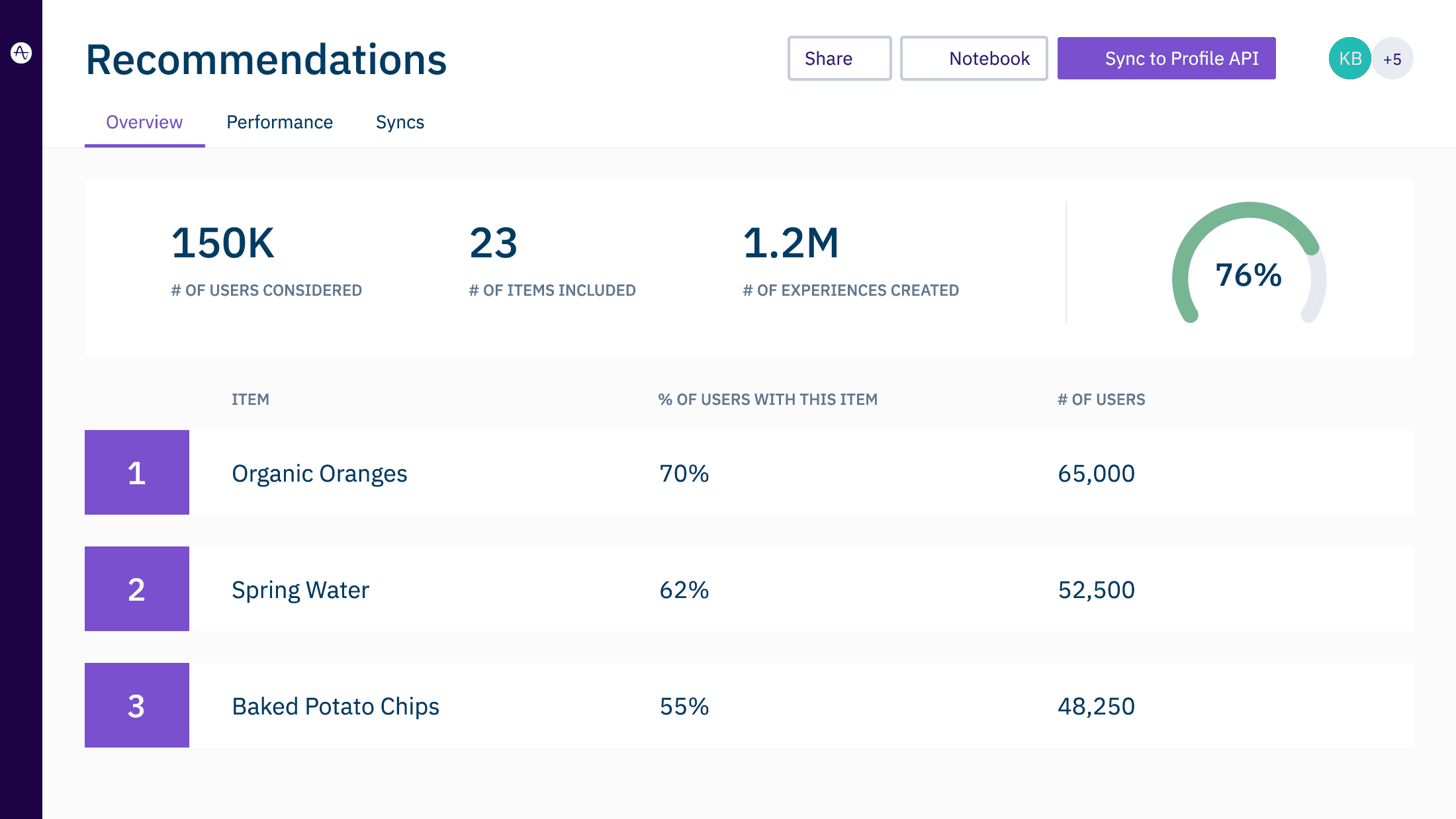The width and height of the screenshot is (1456, 819).
Task: Click the rank 3 purple badge
Action: (x=137, y=705)
